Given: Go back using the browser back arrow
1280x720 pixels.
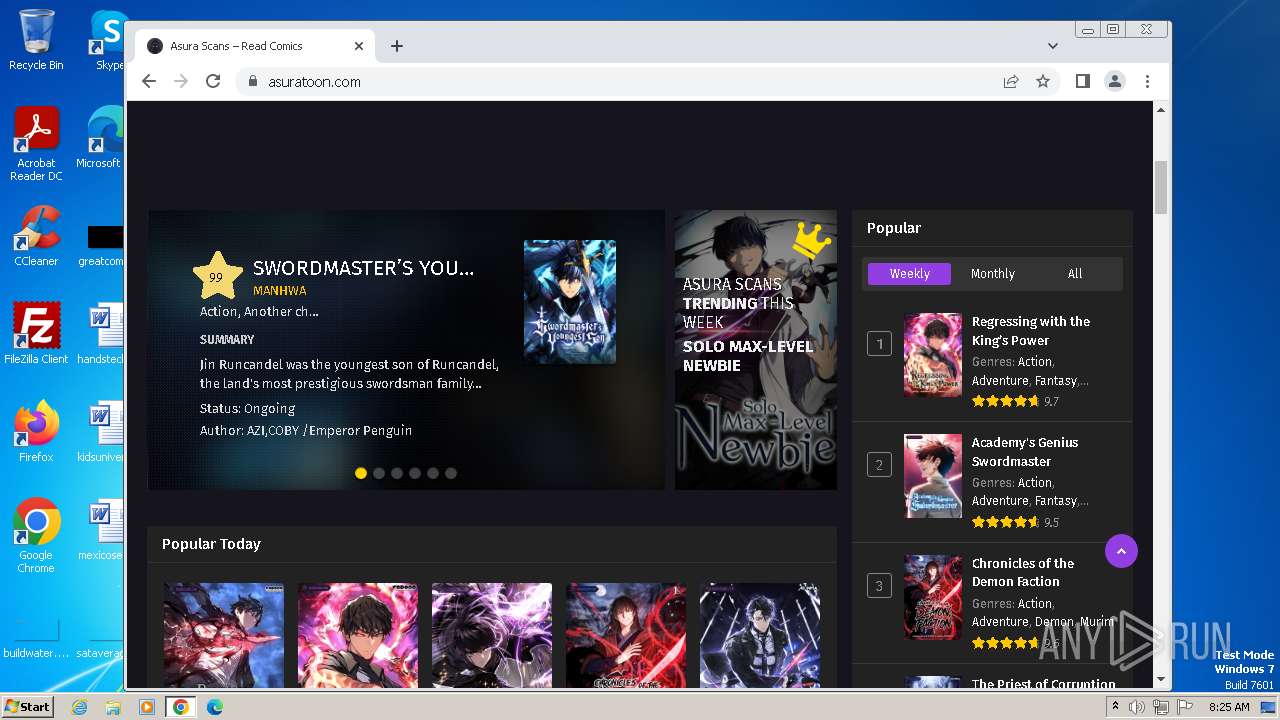Looking at the screenshot, I should click(x=149, y=82).
